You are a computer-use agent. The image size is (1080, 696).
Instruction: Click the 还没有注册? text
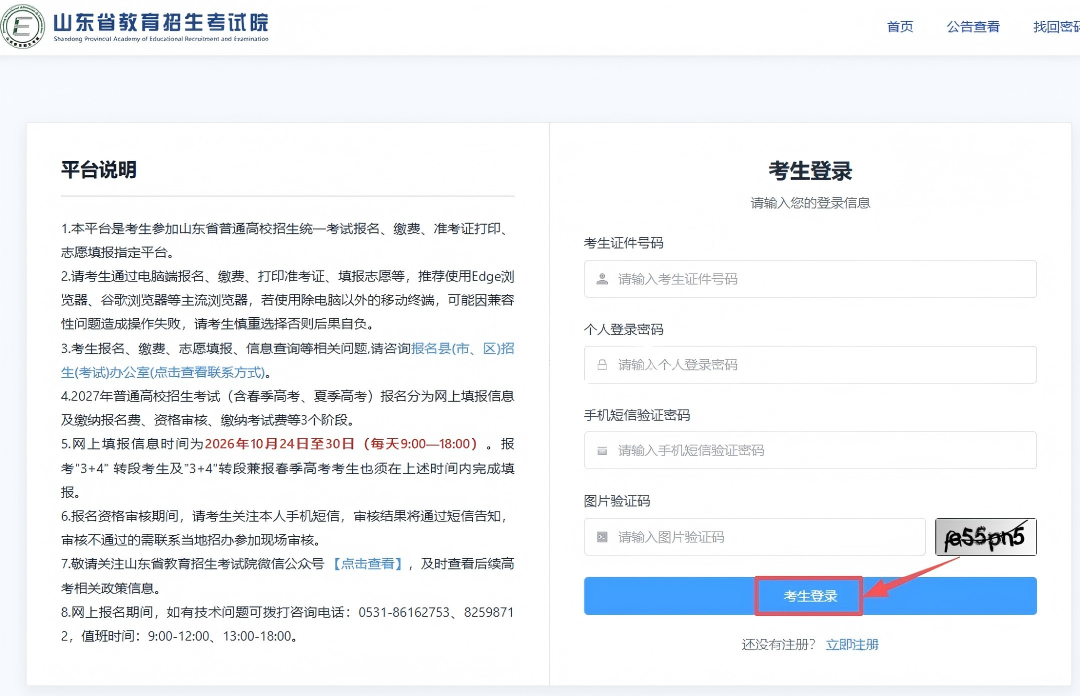(x=778, y=644)
